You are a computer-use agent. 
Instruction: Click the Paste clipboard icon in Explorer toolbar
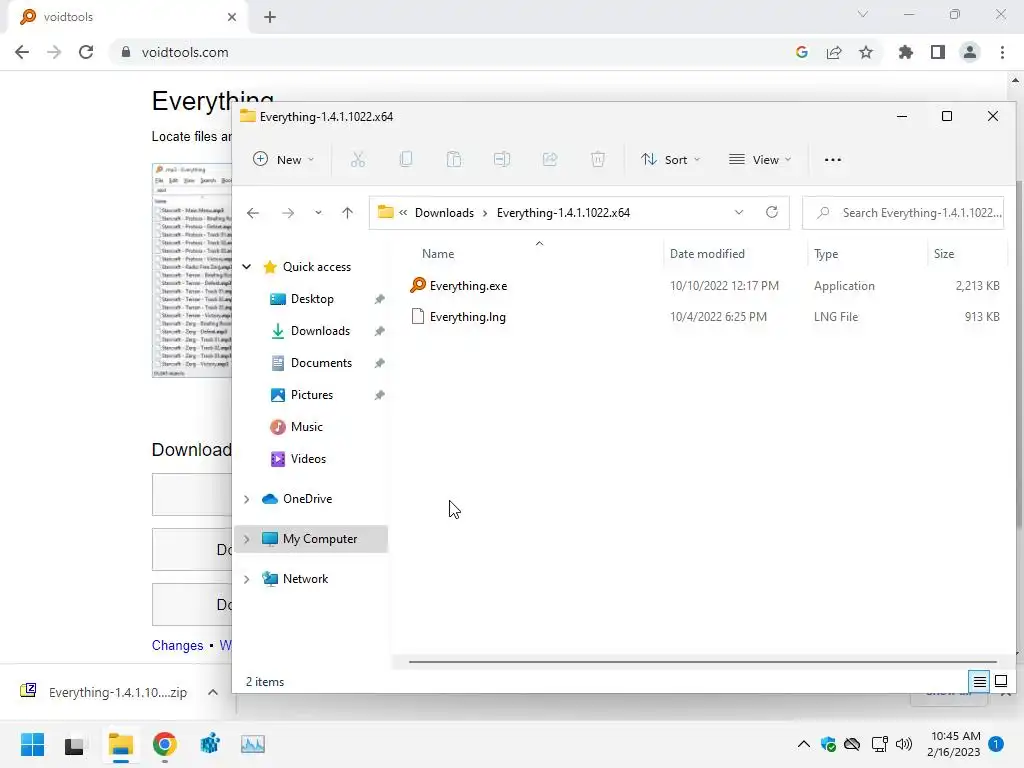point(454,159)
